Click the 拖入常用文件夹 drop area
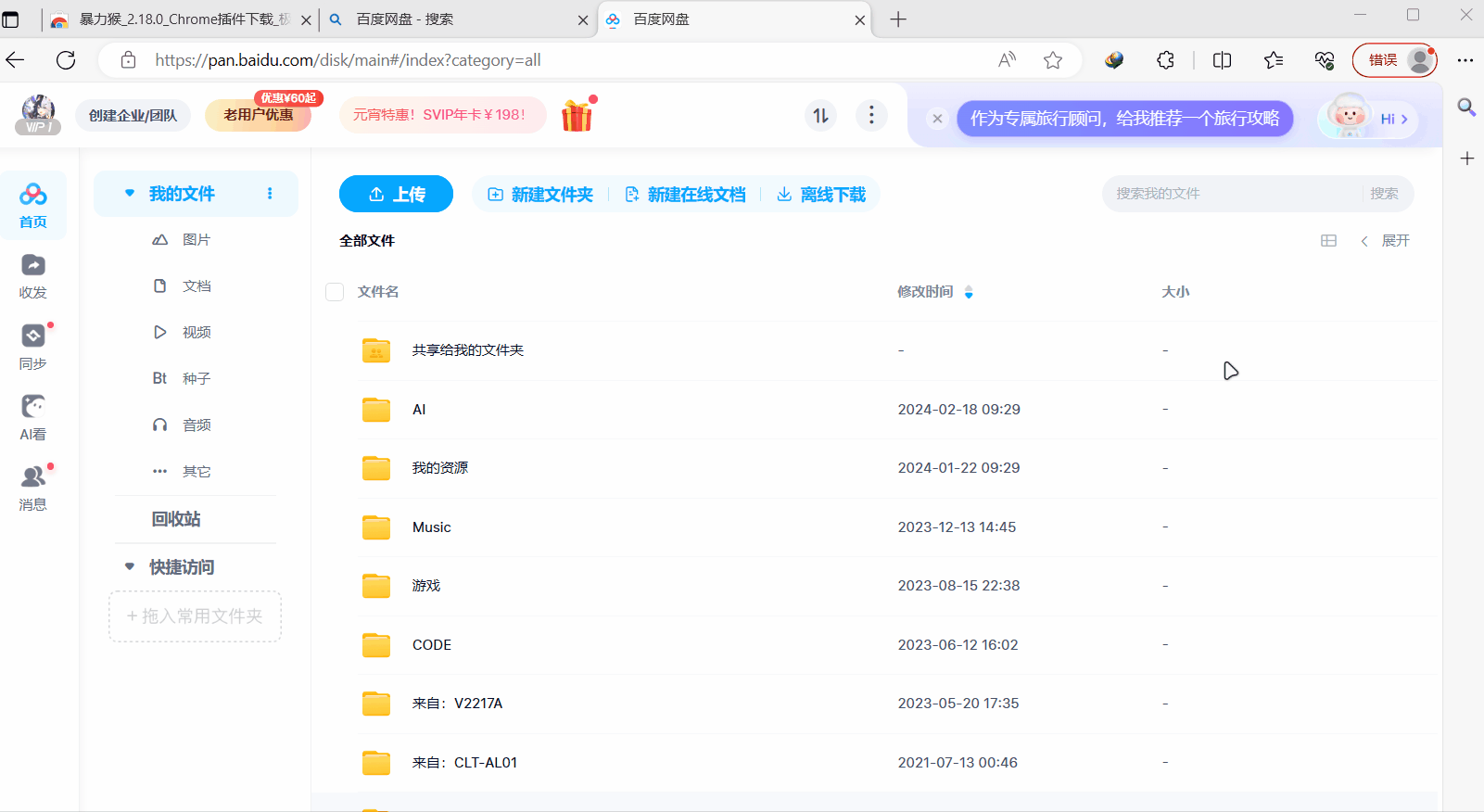 (195, 616)
